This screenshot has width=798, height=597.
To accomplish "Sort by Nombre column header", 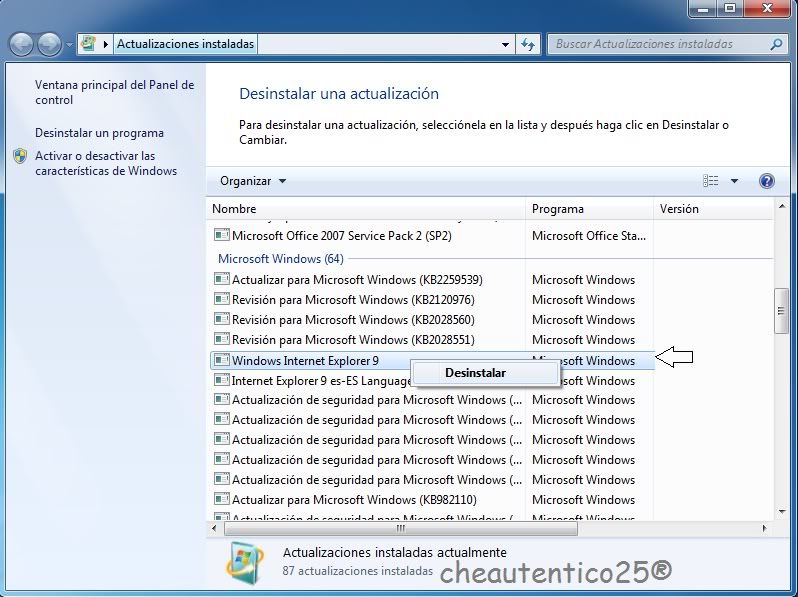I will click(365, 209).
